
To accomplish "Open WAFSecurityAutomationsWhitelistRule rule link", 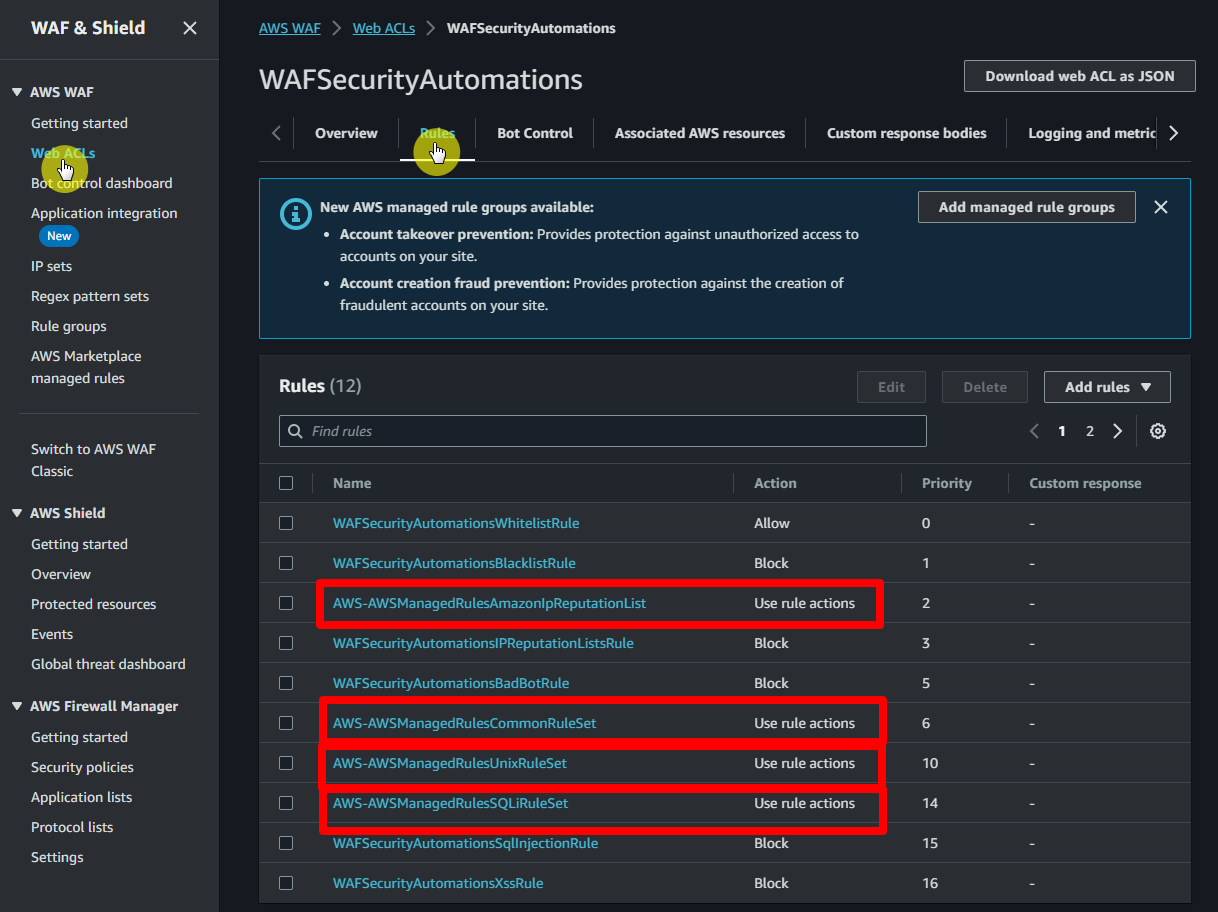I will [x=456, y=523].
